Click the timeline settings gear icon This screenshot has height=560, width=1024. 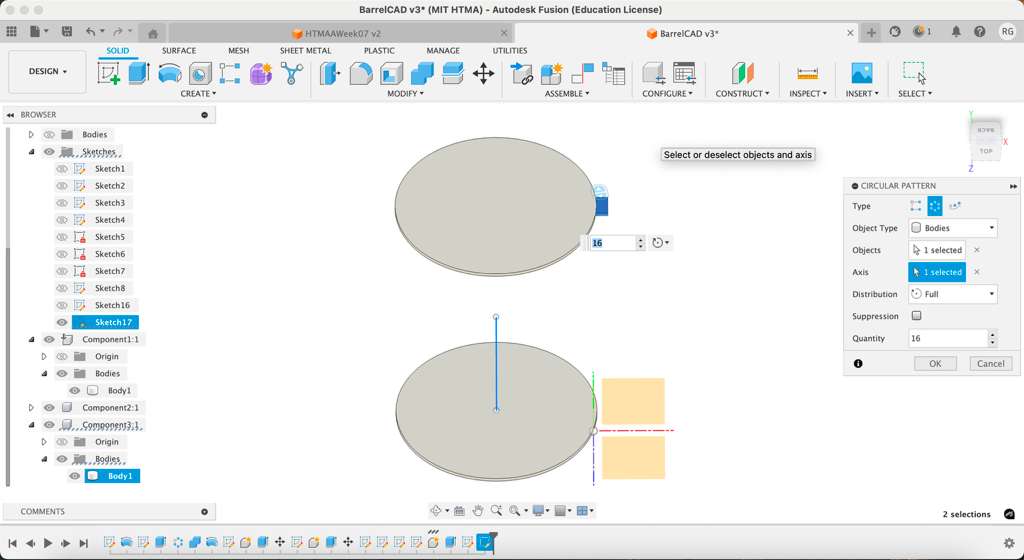1009,543
